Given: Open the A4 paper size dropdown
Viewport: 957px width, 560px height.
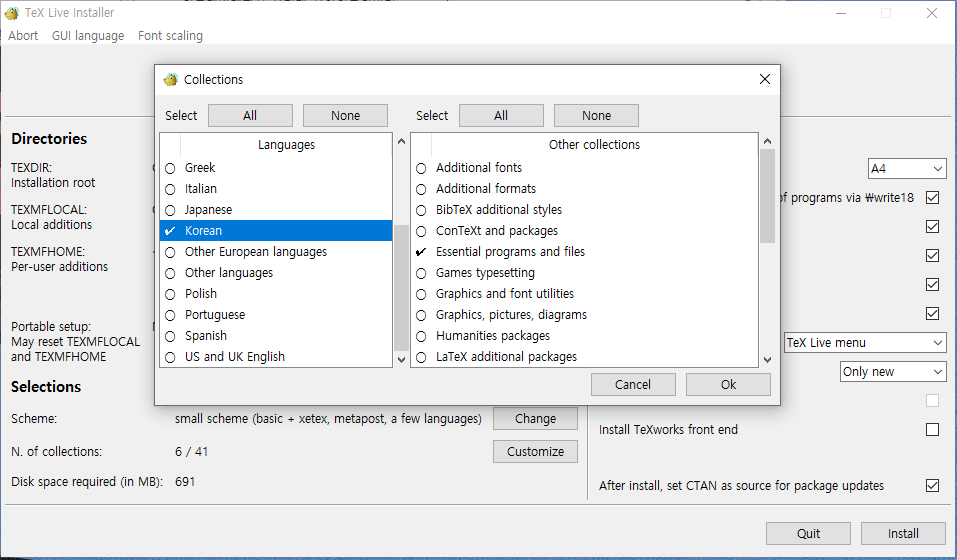Looking at the screenshot, I should tap(907, 169).
